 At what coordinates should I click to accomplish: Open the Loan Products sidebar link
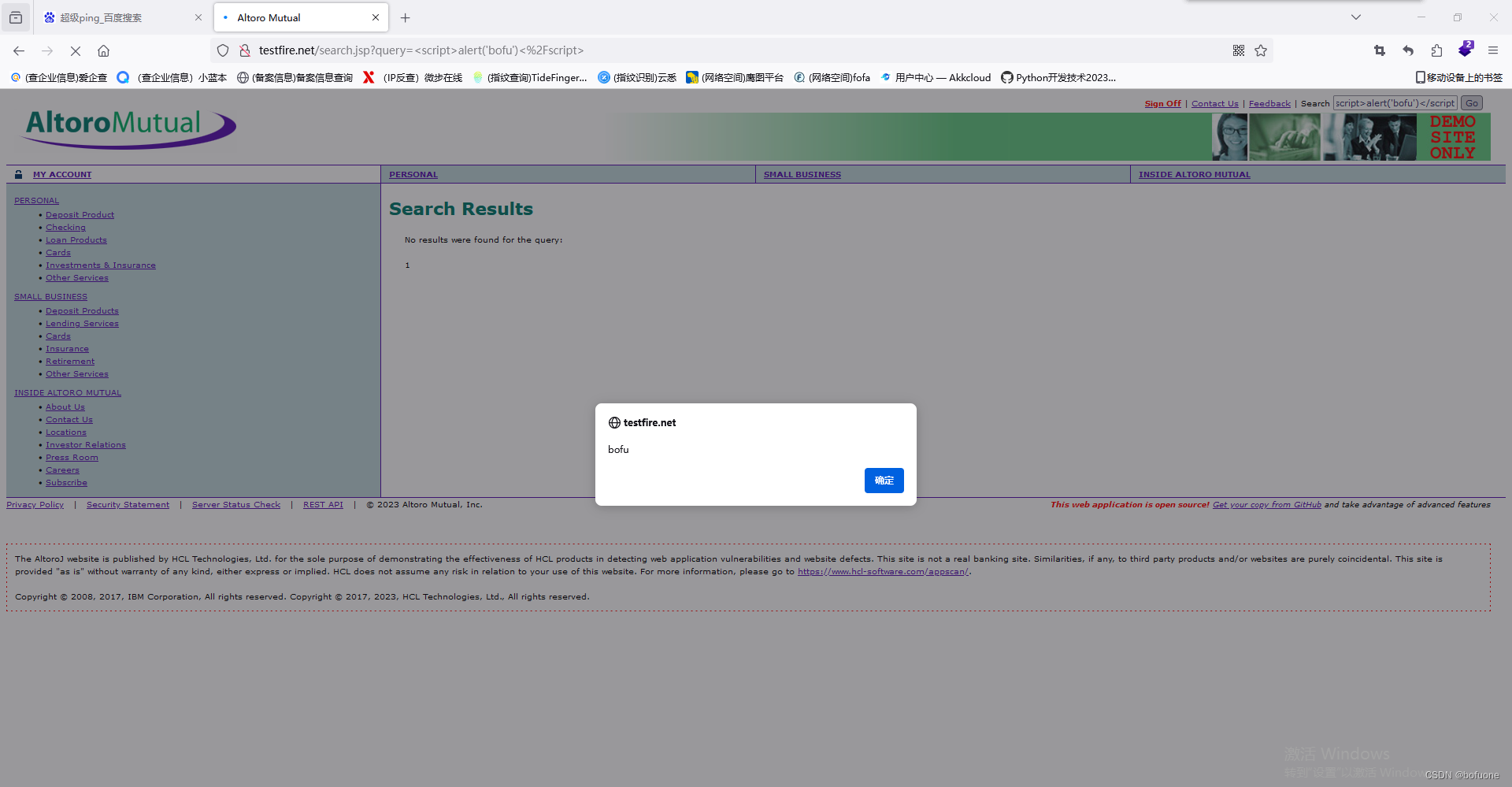tap(76, 240)
